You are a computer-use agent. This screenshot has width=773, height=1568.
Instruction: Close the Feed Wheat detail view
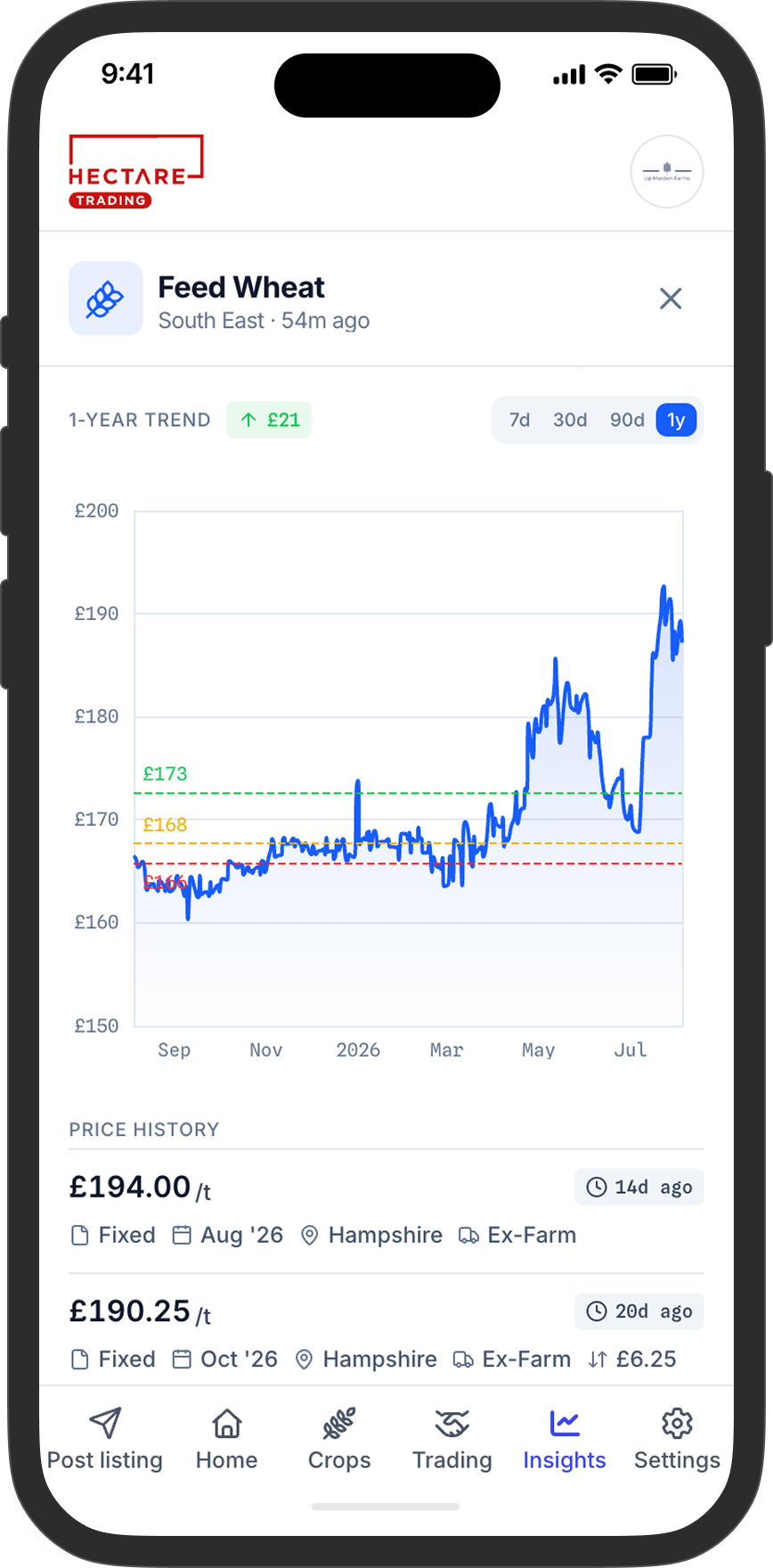click(x=671, y=298)
